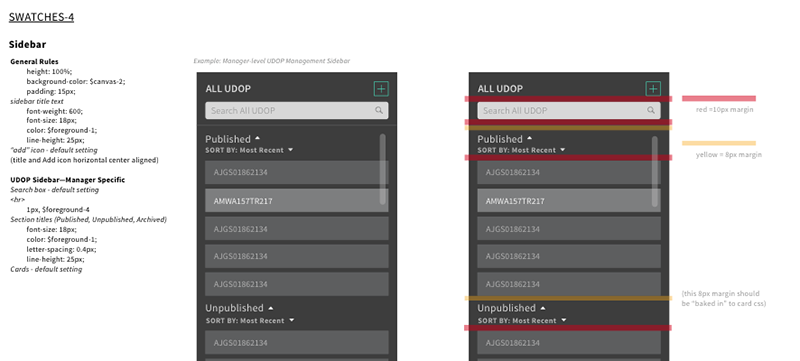Click the 'background-color: $canvas-2;' spec line

(76, 82)
